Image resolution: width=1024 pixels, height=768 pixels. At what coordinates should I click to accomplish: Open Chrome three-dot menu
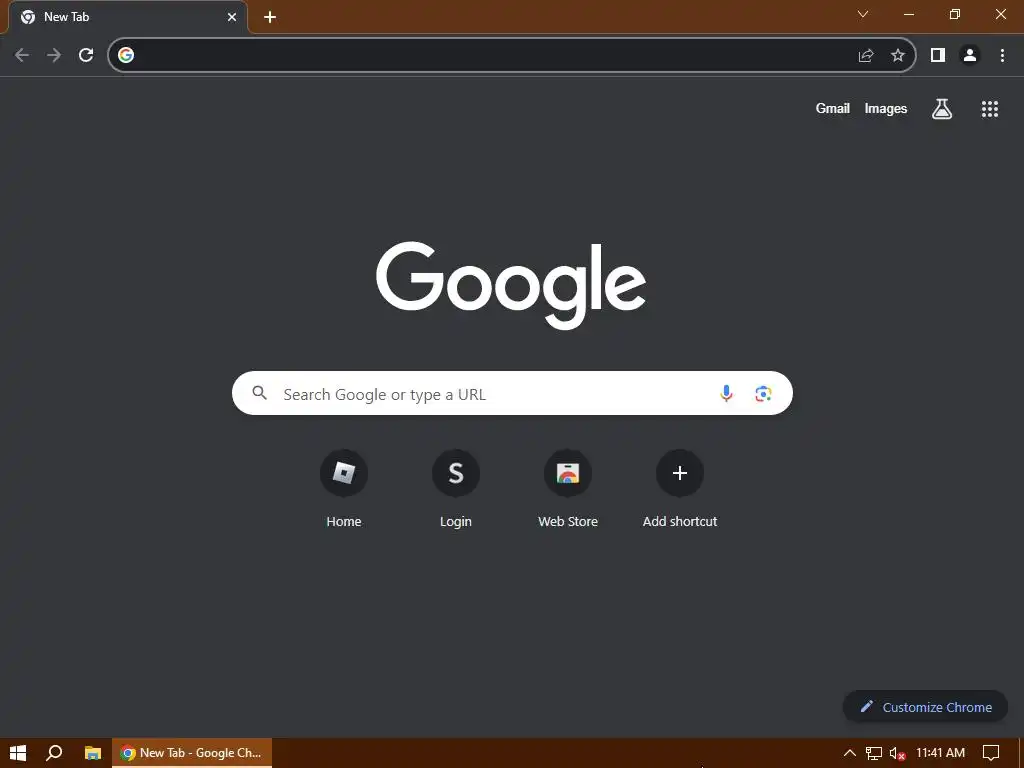click(1002, 56)
